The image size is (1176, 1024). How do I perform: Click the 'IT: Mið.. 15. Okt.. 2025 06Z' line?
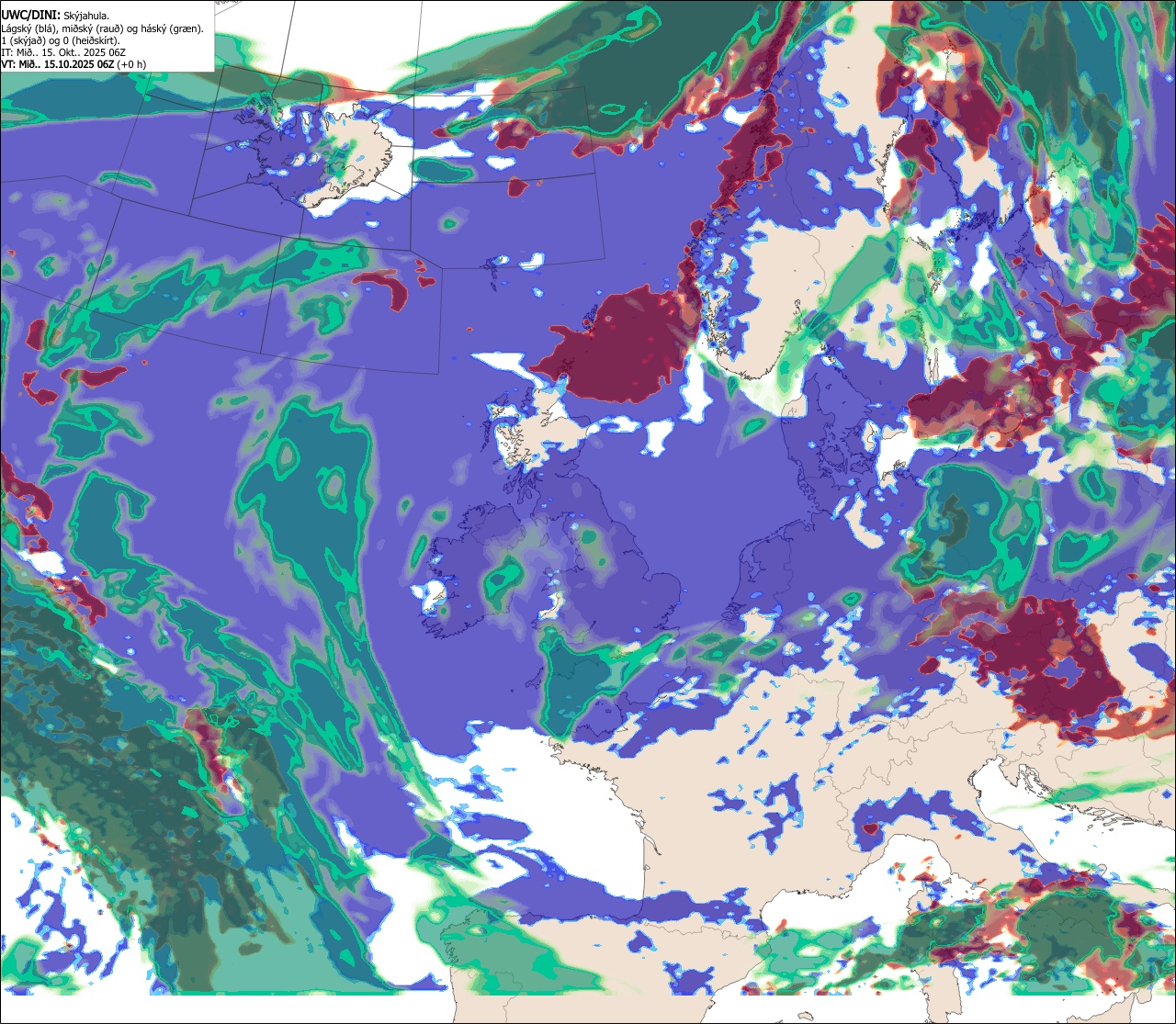(x=63, y=52)
